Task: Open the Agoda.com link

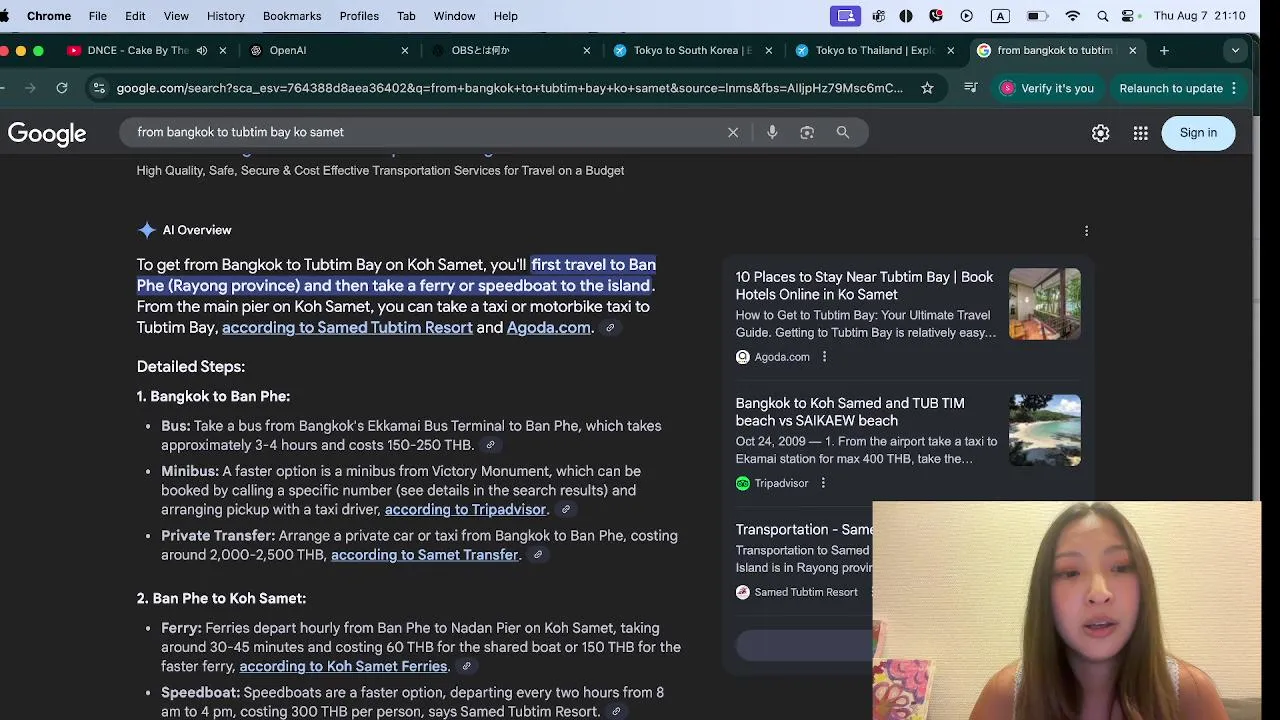Action: [548, 328]
